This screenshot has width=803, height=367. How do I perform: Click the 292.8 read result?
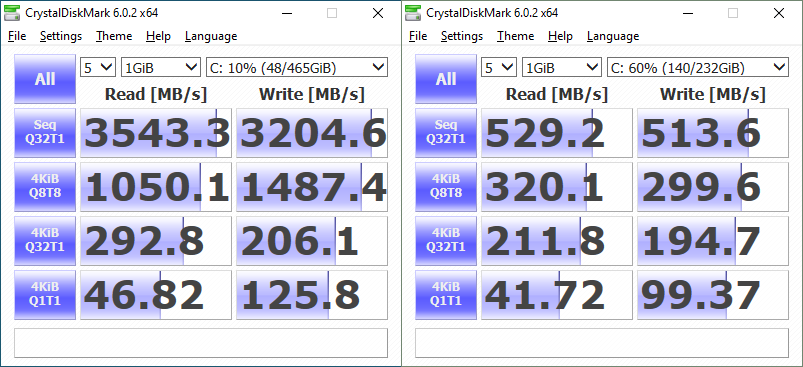[156, 241]
